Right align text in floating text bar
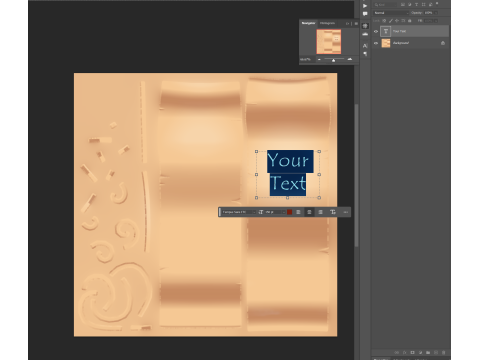 coord(320,212)
